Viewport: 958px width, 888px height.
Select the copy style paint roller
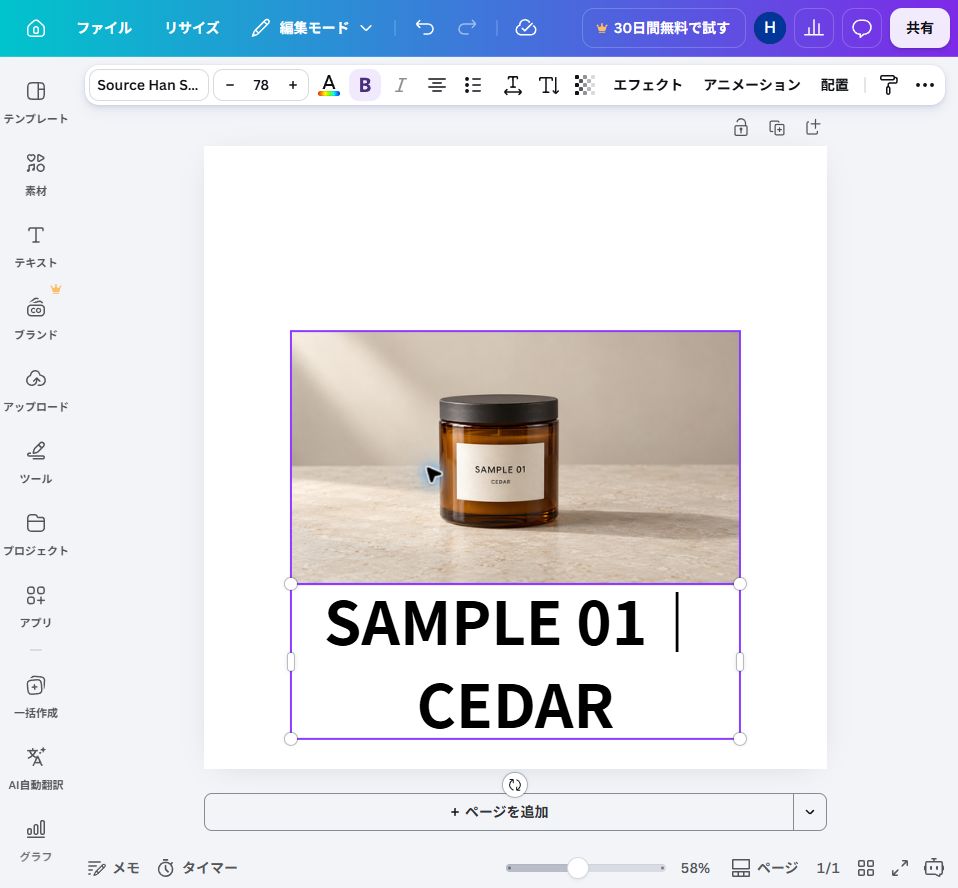click(888, 85)
